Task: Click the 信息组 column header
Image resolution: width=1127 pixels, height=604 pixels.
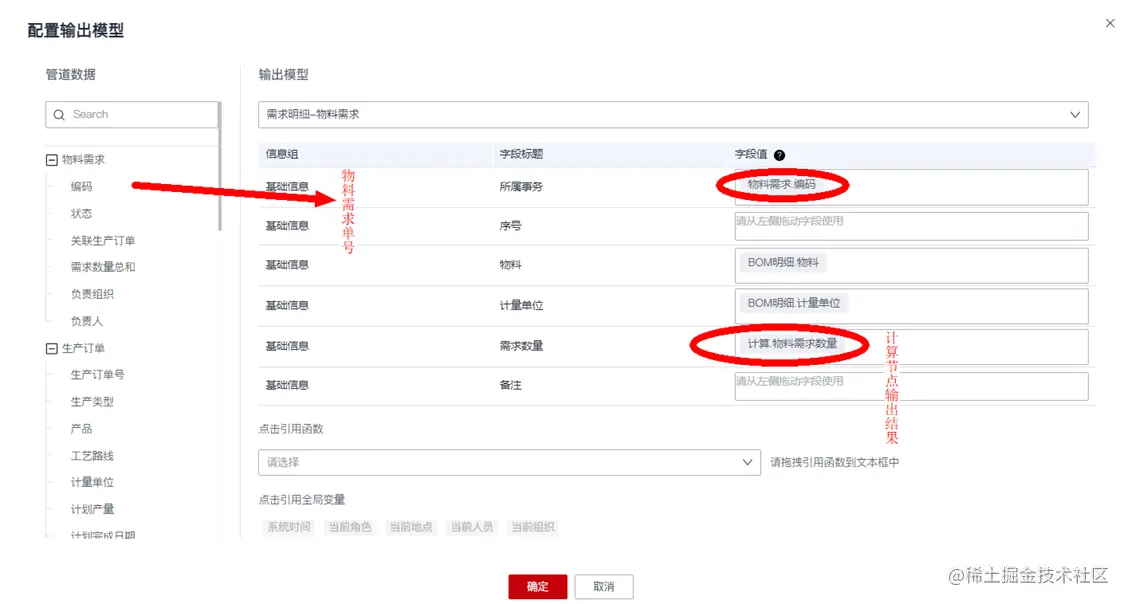Action: point(282,154)
